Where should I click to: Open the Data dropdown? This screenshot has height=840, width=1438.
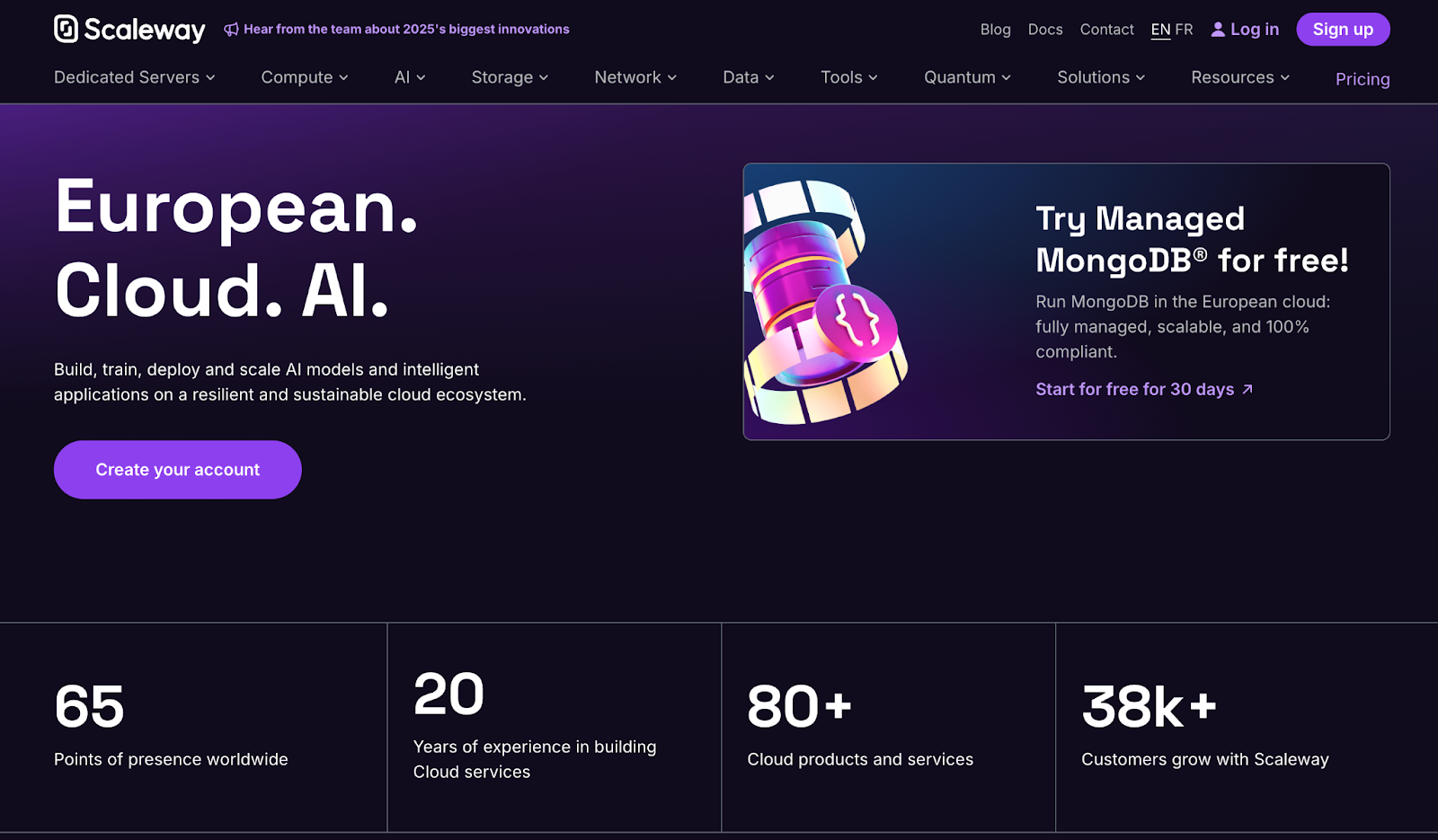pos(747,77)
